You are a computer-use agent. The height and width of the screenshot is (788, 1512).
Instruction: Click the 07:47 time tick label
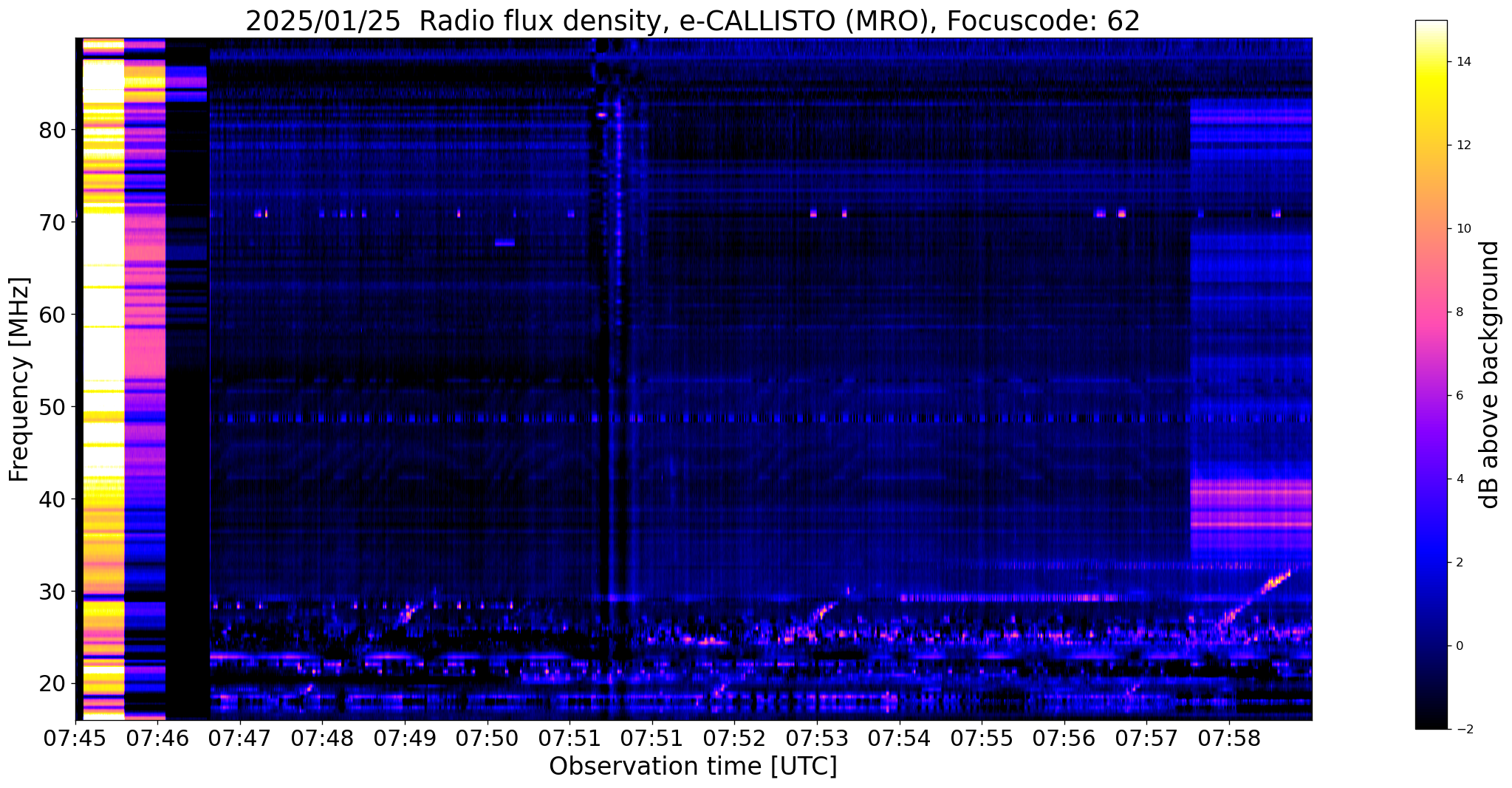pos(240,739)
